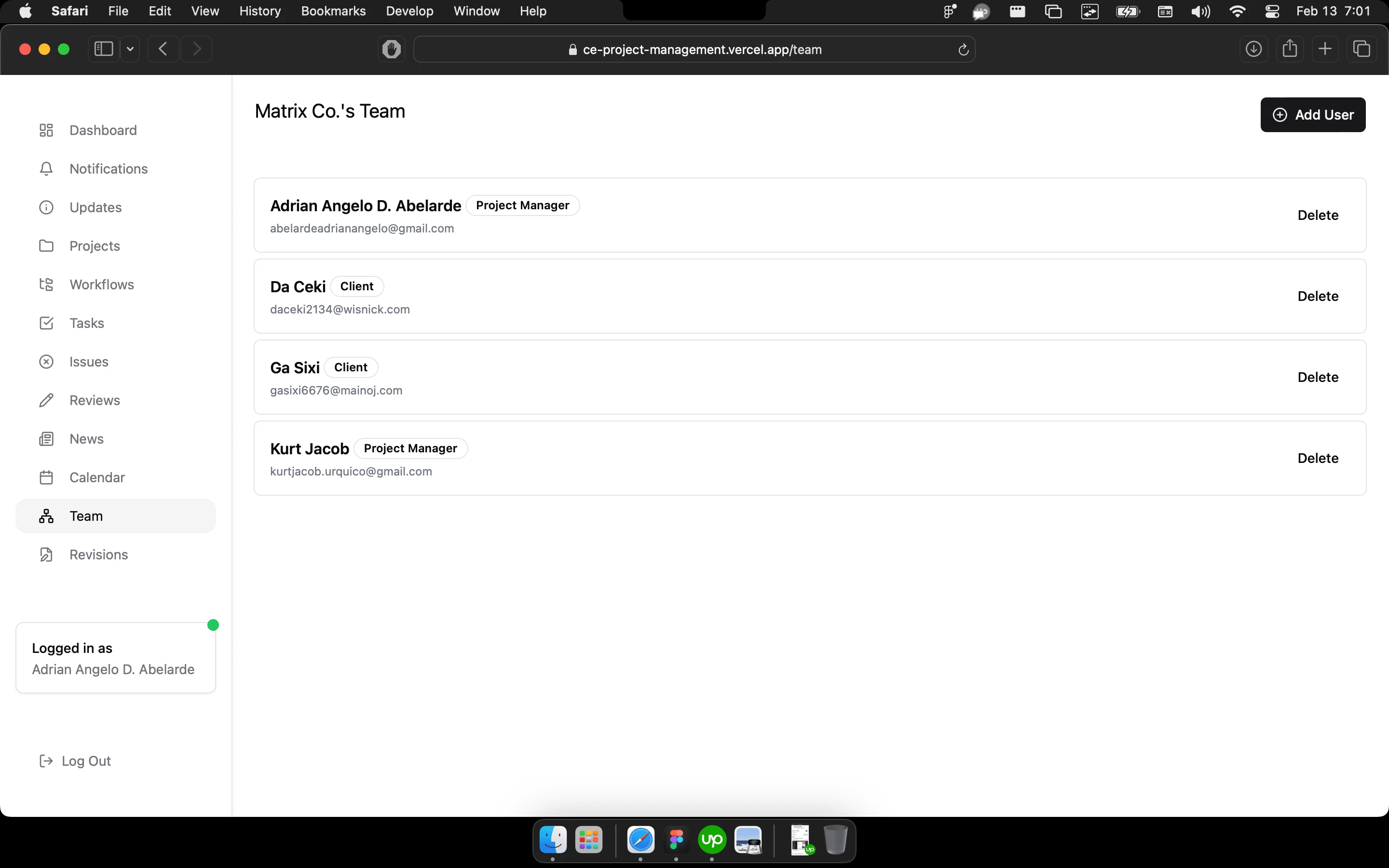The image size is (1389, 868).
Task: Go back with Safari back arrow
Action: pyautogui.click(x=163, y=49)
